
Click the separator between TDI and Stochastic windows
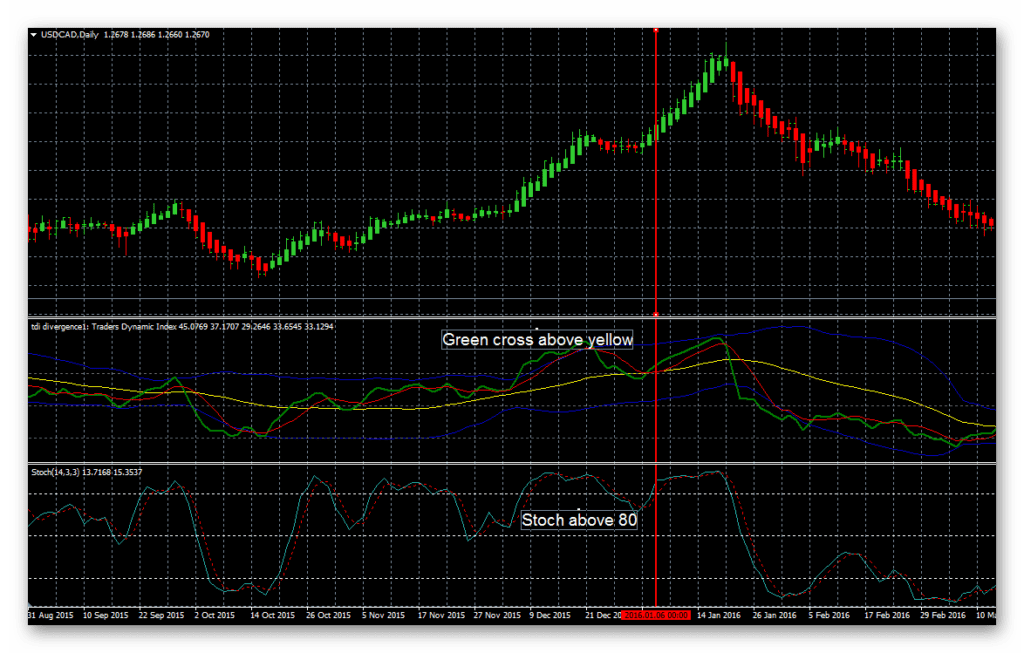[x=512, y=464]
